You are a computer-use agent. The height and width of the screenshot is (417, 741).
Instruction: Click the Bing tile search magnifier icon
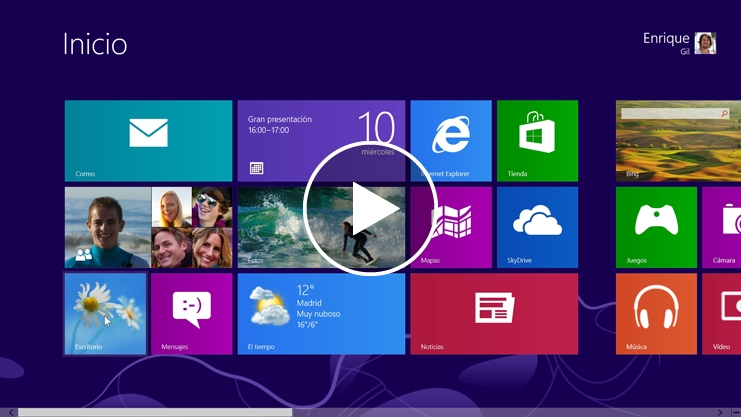[724, 113]
